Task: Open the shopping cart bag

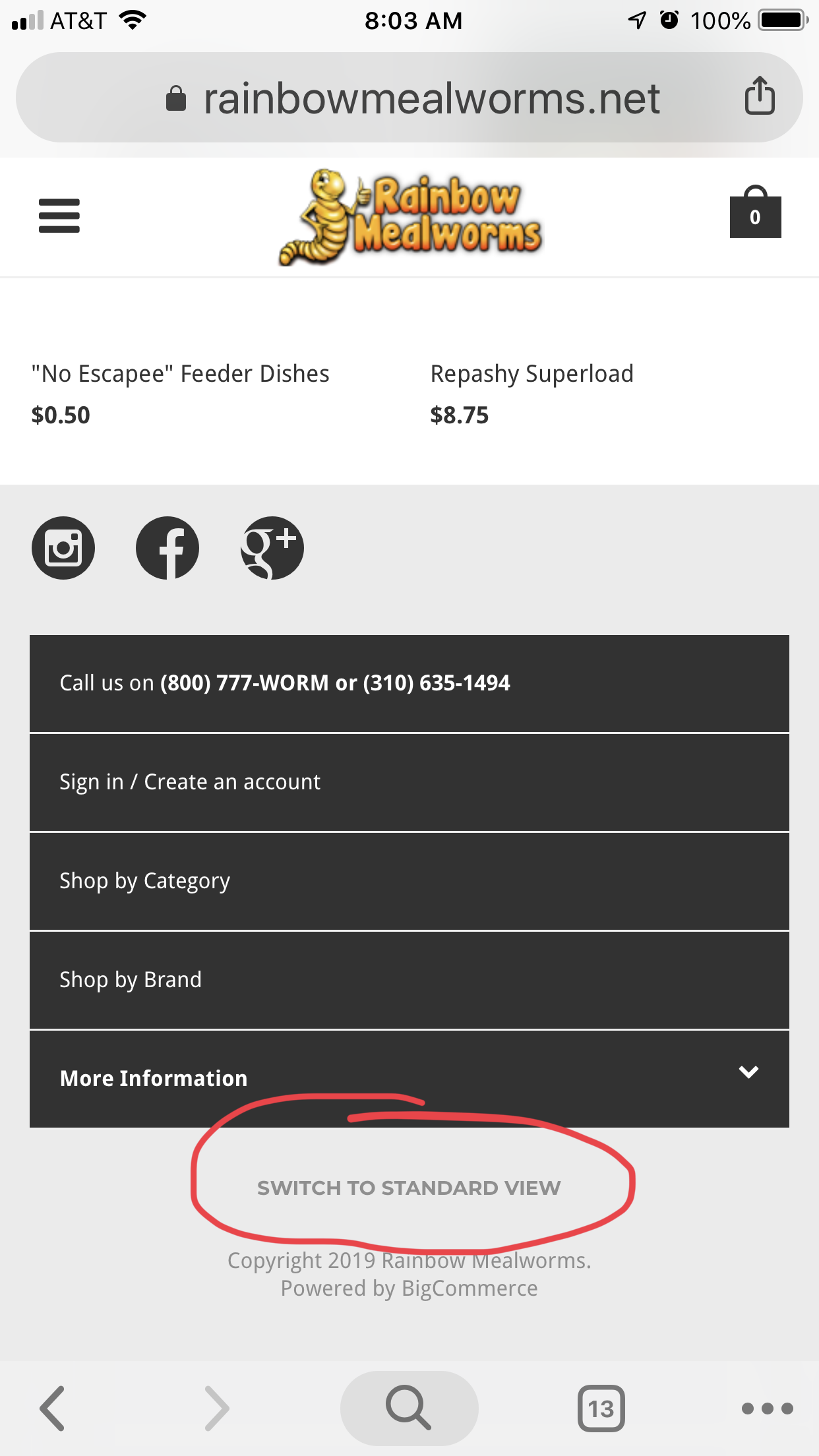Action: pos(755,214)
